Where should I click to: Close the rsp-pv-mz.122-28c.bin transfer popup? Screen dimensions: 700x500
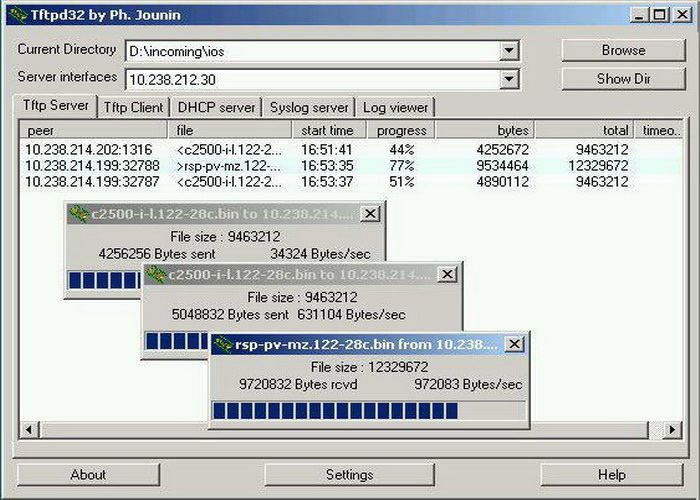pyautogui.click(x=514, y=345)
